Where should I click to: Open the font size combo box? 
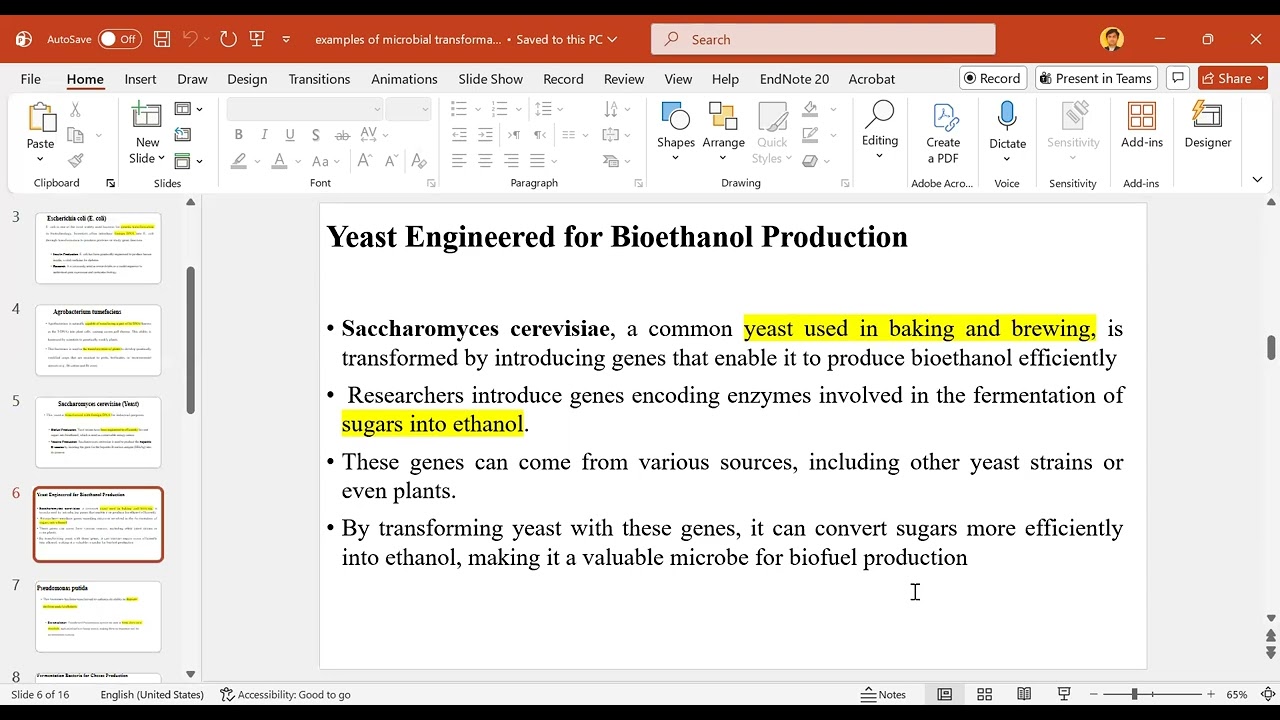408,109
